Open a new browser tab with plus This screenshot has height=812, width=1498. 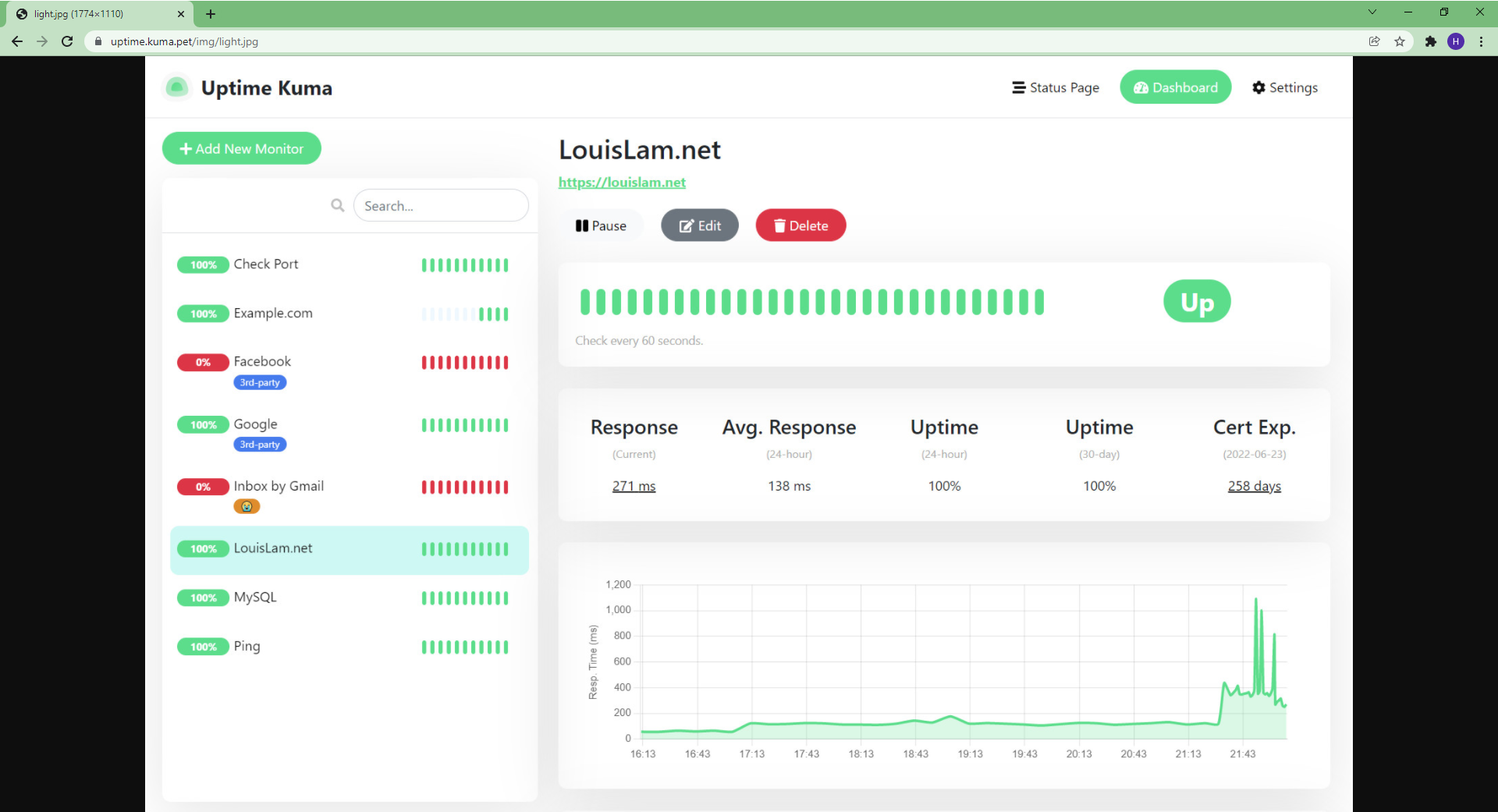211,14
